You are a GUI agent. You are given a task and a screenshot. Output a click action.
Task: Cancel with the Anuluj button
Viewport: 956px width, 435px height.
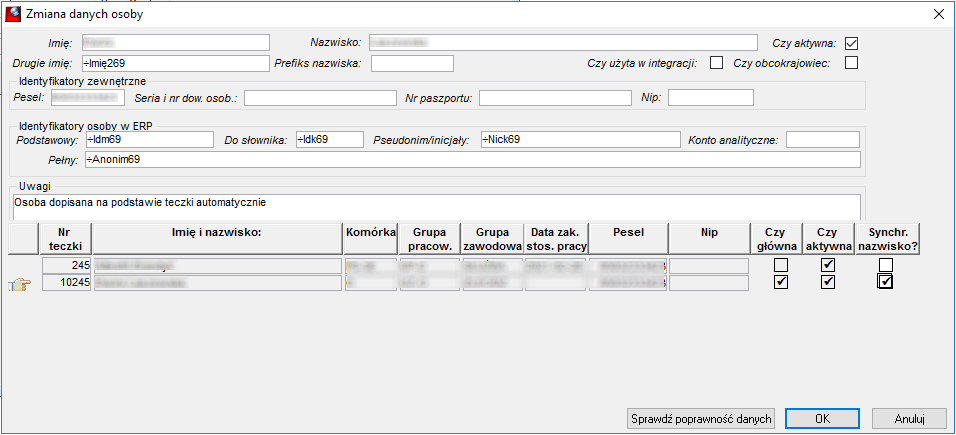click(909, 419)
